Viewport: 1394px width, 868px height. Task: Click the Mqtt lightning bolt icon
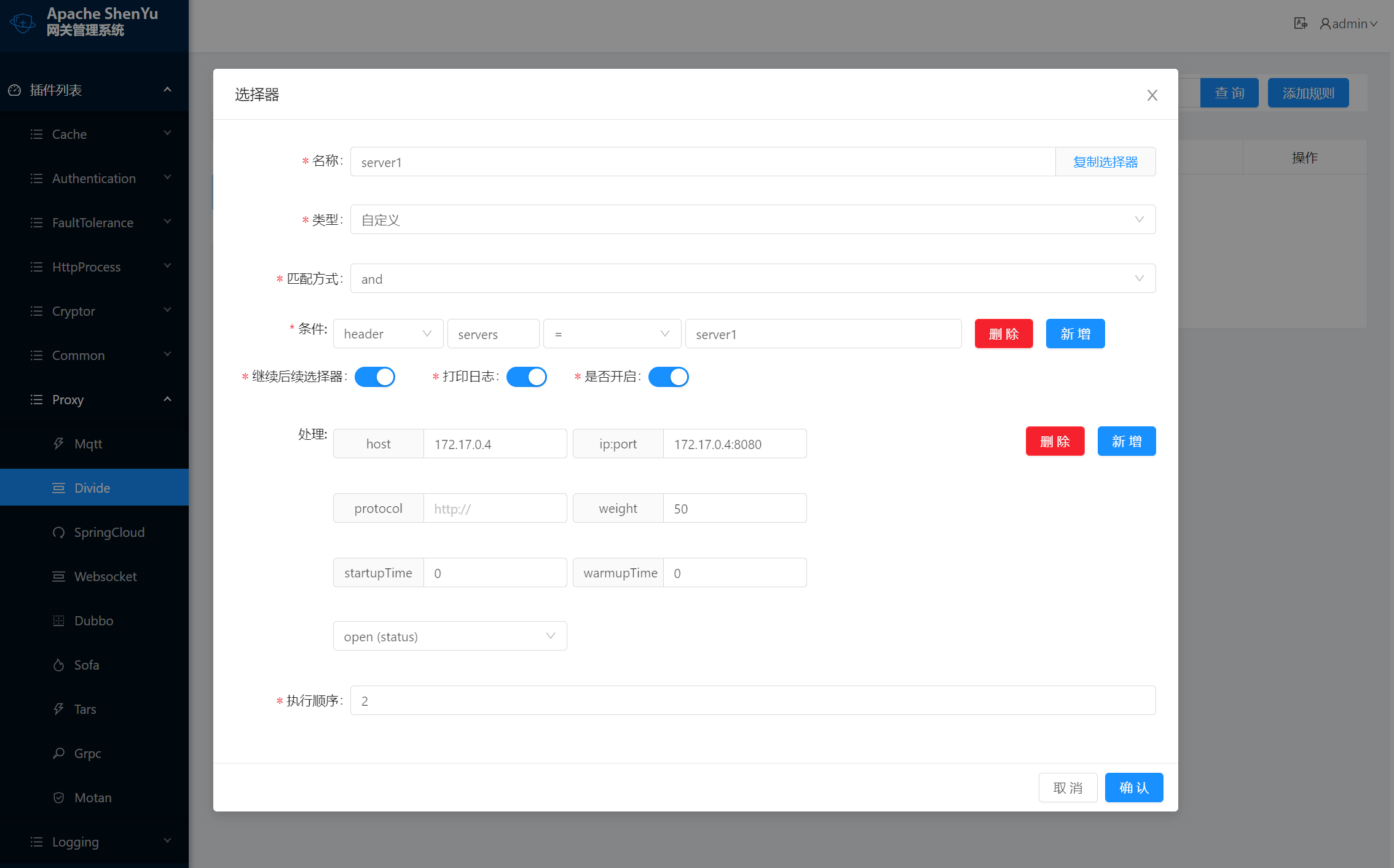pos(58,444)
